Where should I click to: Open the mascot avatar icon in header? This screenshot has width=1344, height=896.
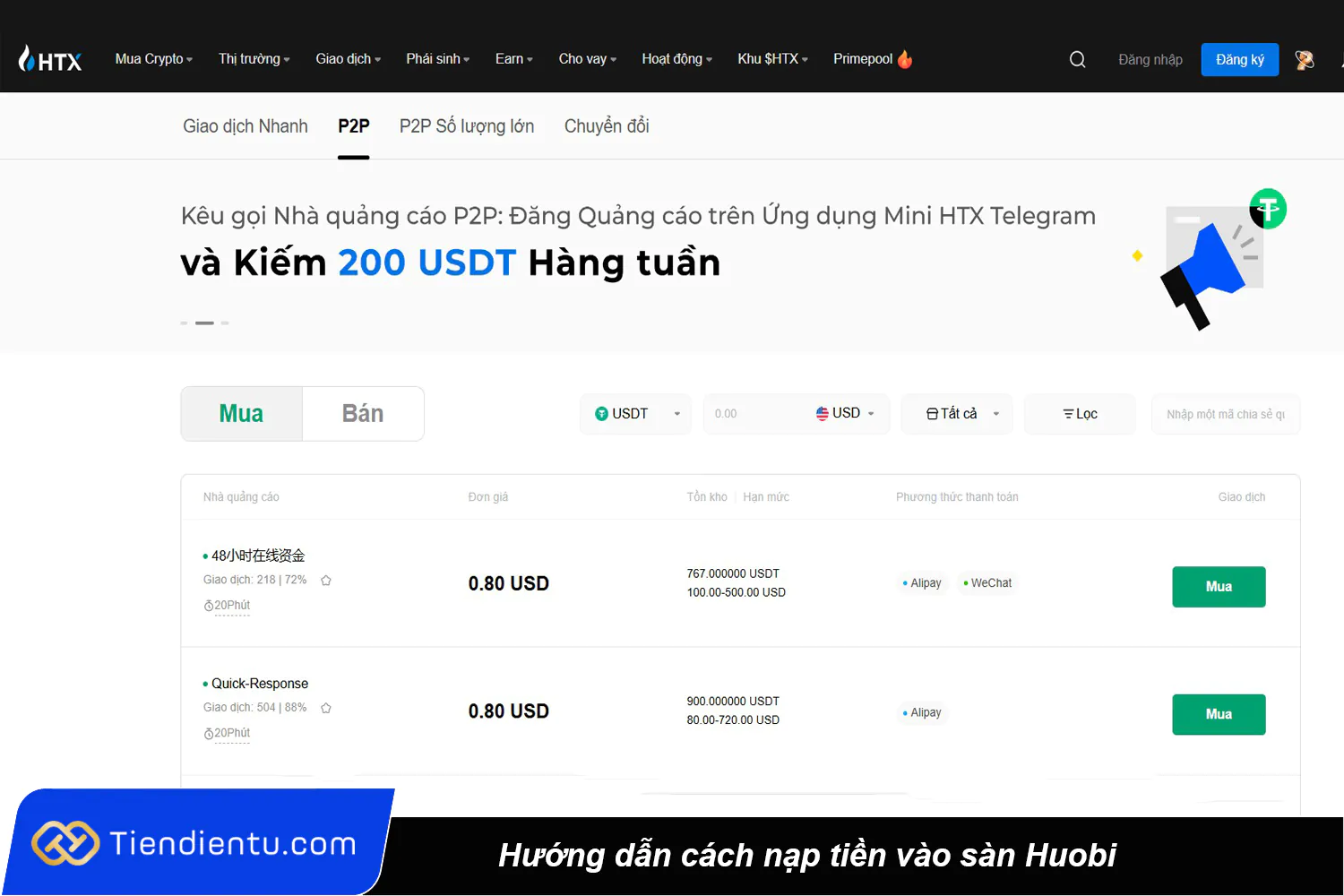click(1305, 60)
